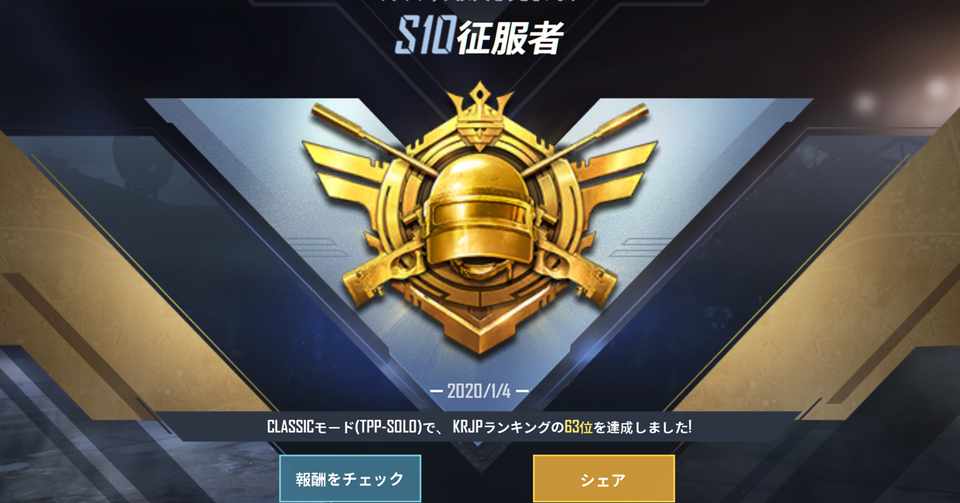Click the golden pedestal base of the badge
Image resolution: width=960 pixels, height=503 pixels.
pos(479,321)
